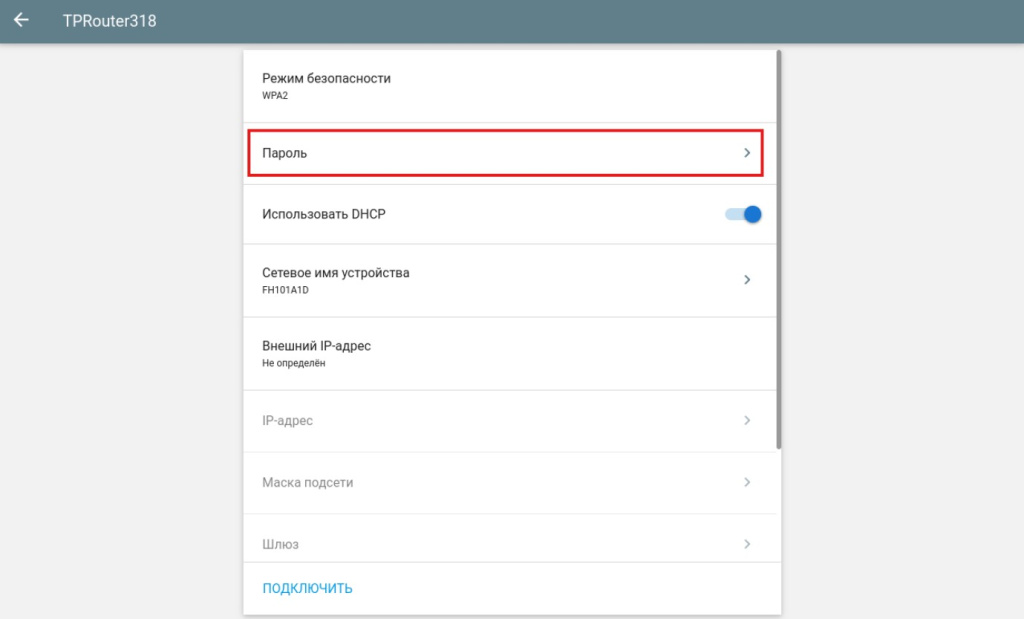Click the settings list vertical scrollbar
This screenshot has height=619, width=1024.
tap(778, 250)
